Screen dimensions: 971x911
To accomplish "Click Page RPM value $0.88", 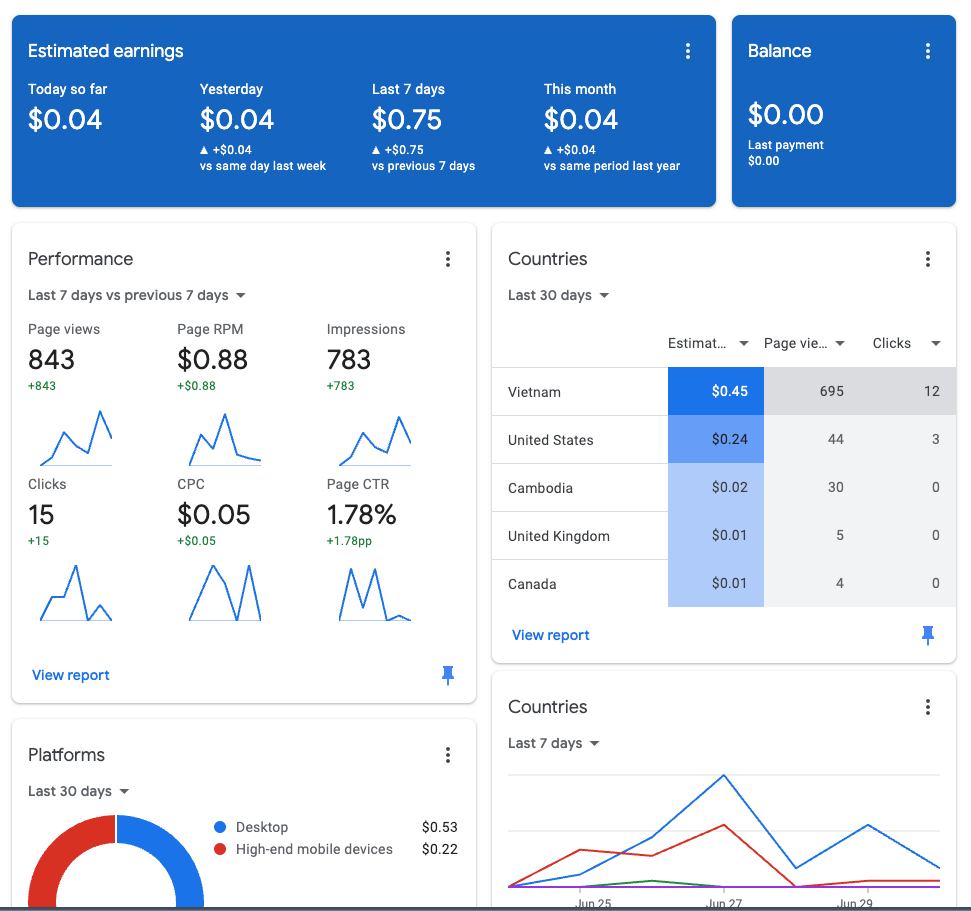I will click(x=212, y=359).
